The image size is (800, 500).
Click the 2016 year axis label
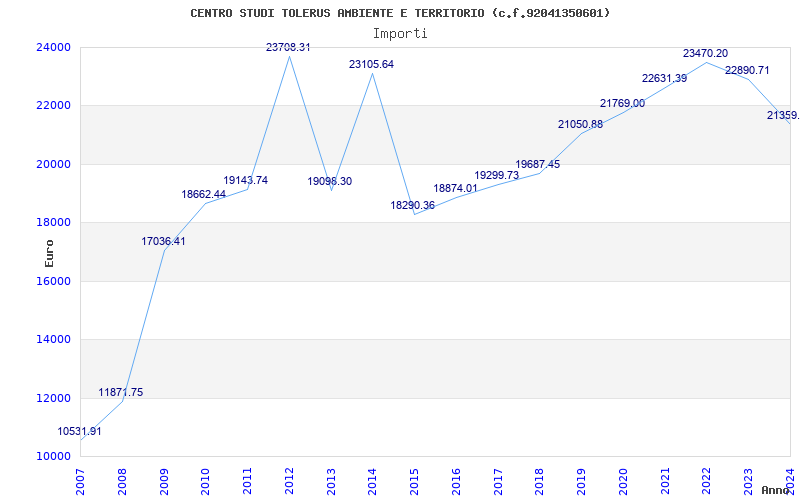[456, 482]
